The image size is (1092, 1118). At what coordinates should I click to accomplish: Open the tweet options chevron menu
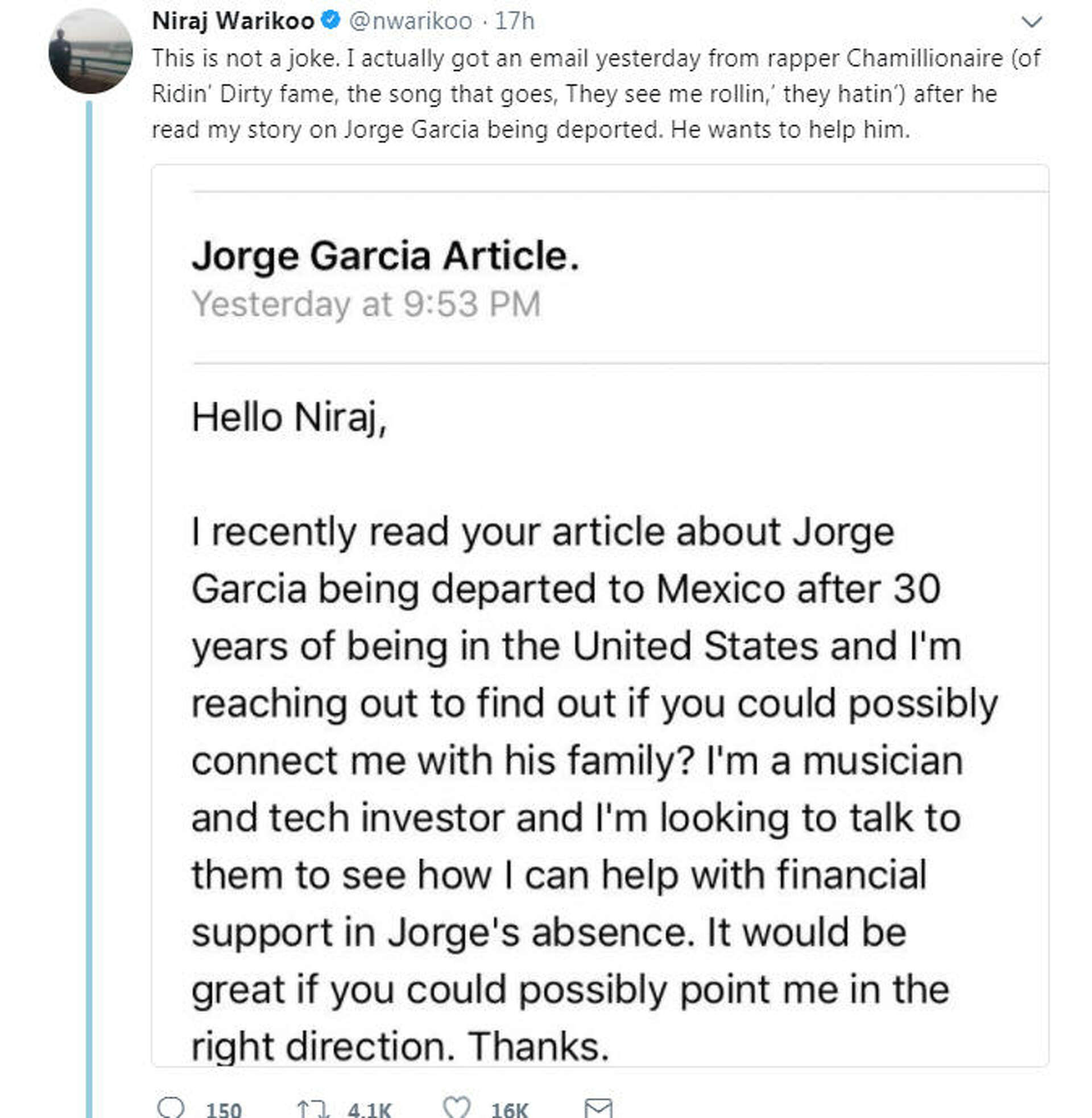(1032, 22)
